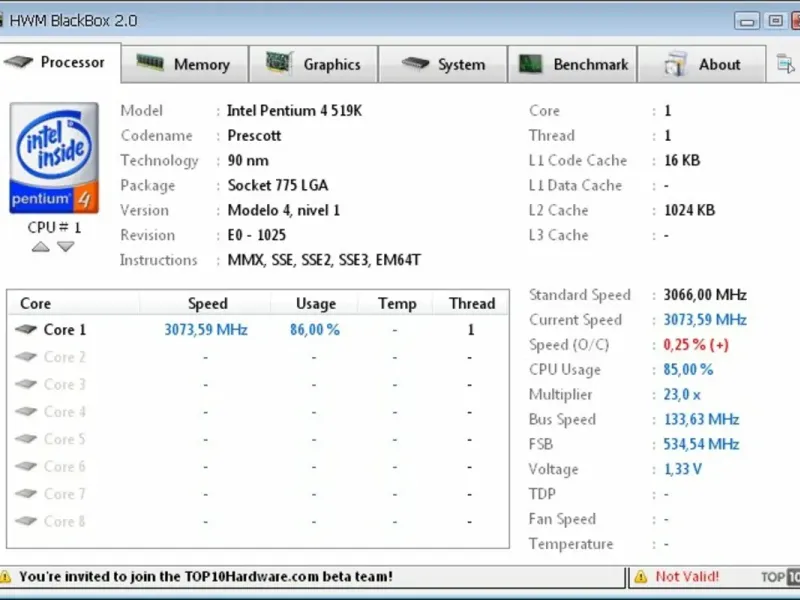
Task: Click the warning icon beside beta team message
Action: pyautogui.click(x=5, y=577)
